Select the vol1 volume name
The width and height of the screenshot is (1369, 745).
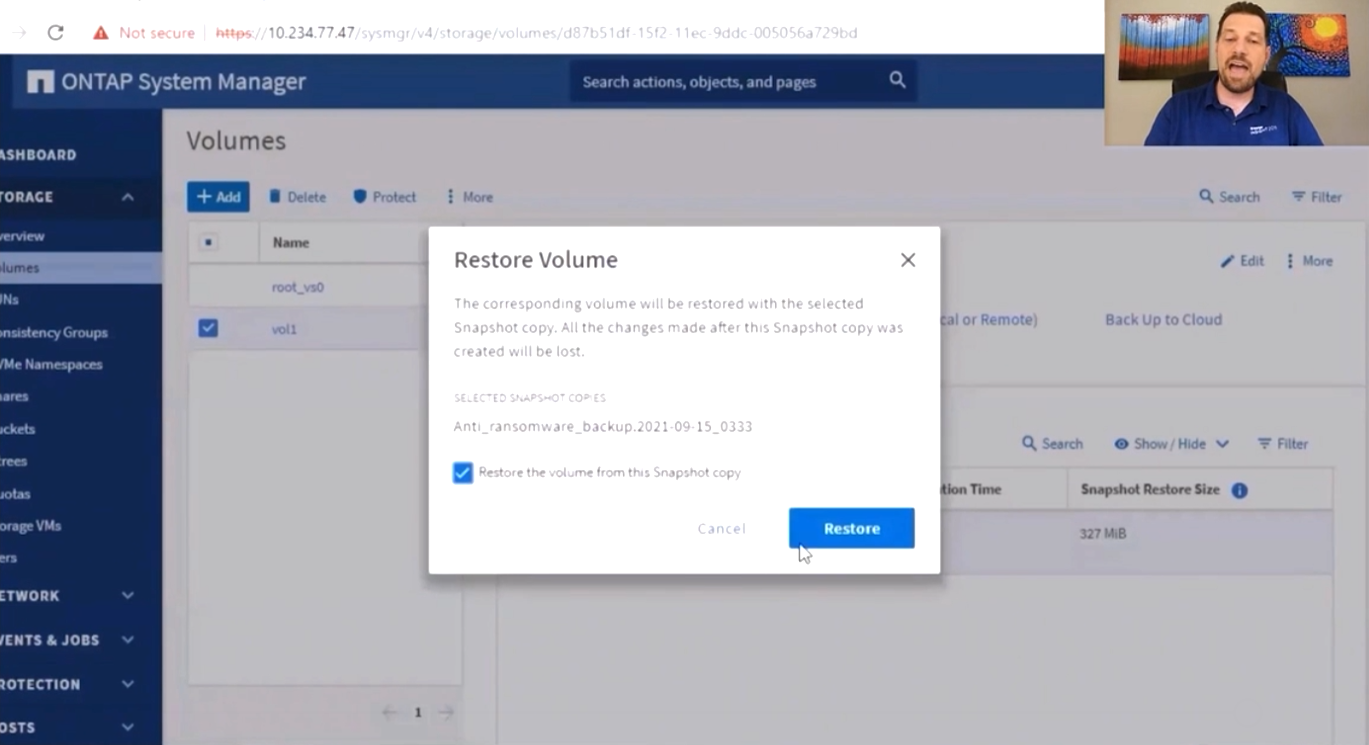[284, 329]
